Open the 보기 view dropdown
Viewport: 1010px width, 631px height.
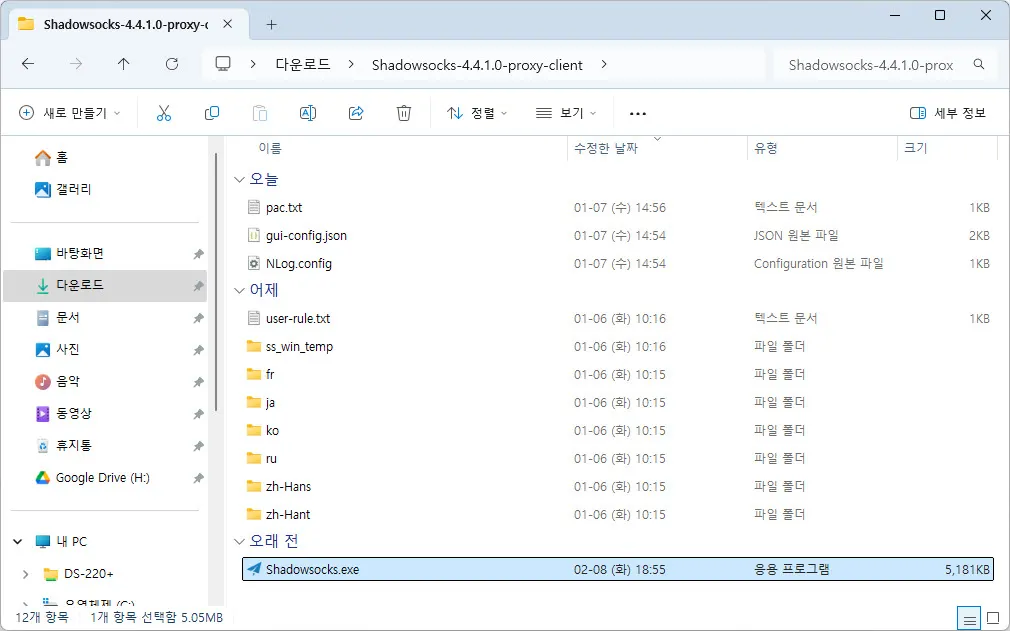[x=566, y=113]
